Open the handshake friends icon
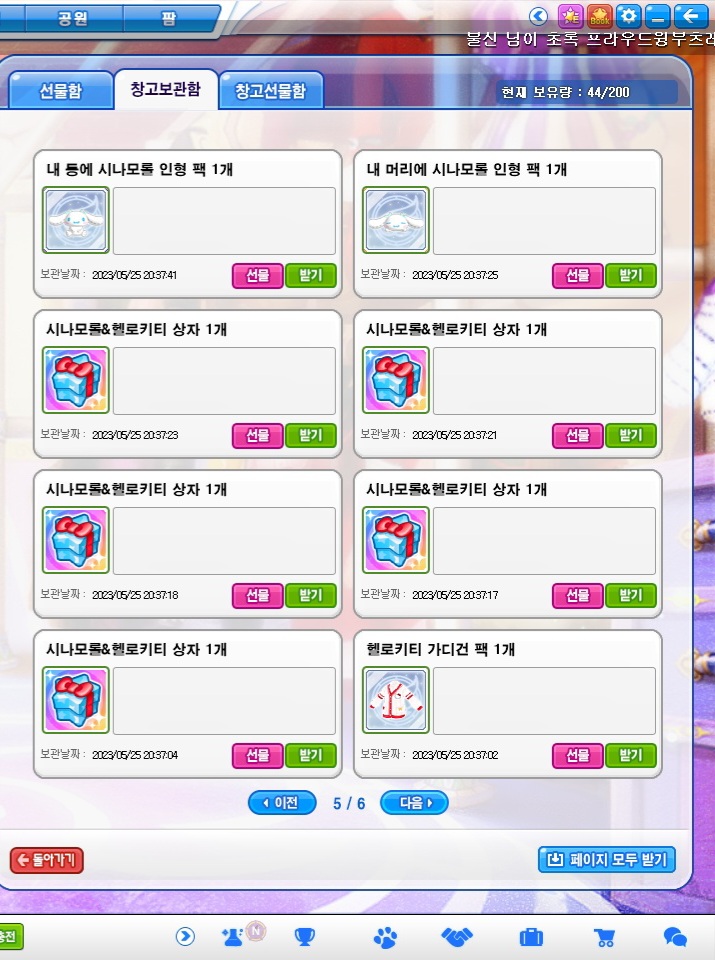This screenshot has width=715, height=960. [x=457, y=937]
